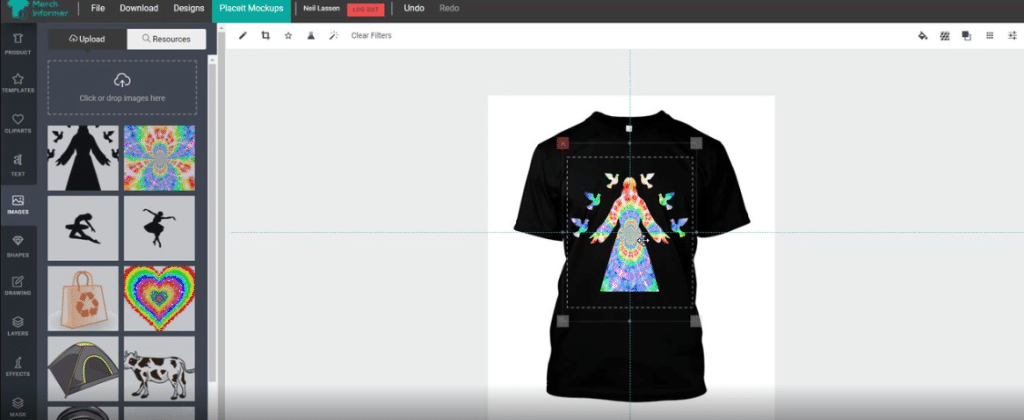
Task: Select the camping tent thumbnail
Action: click(x=83, y=368)
